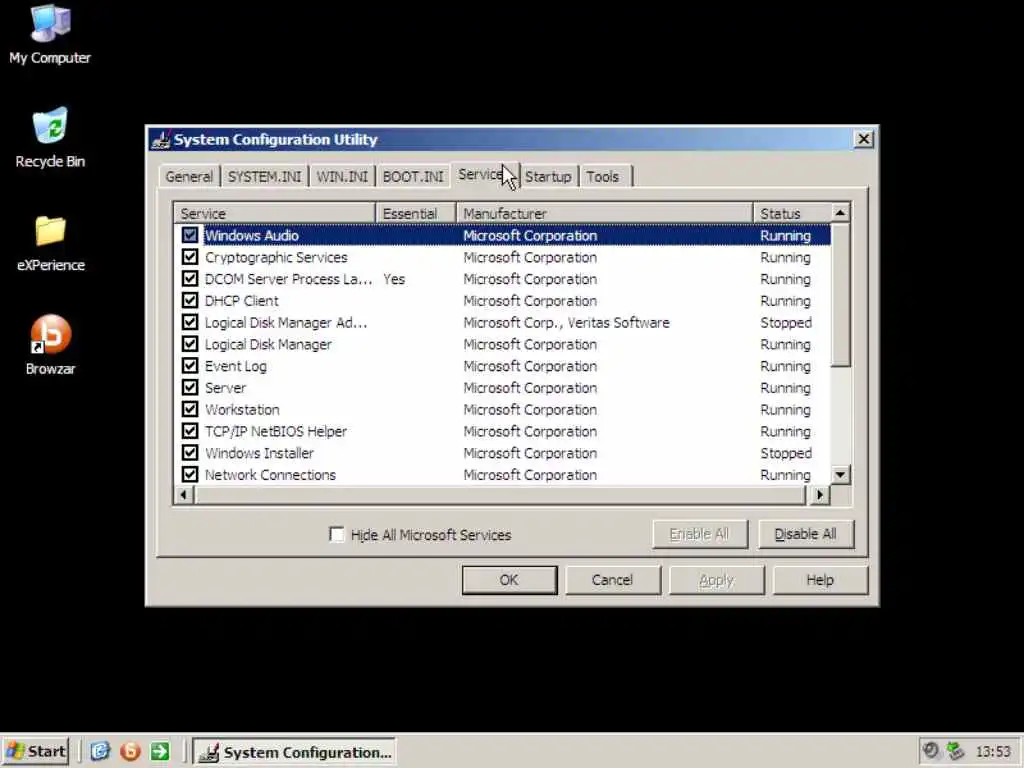Click the green computer tray icon by the clock
This screenshot has height=768, width=1024.
pyautogui.click(x=955, y=751)
